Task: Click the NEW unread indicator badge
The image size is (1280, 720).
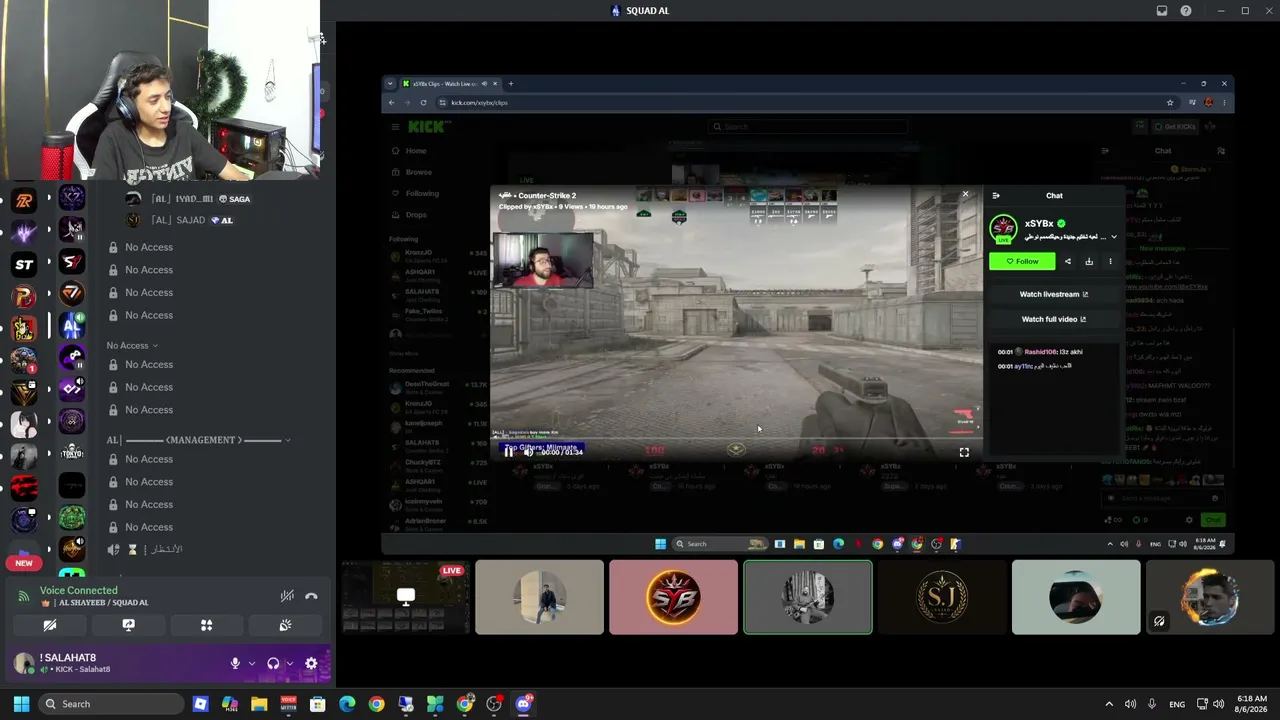Action: (x=24, y=563)
